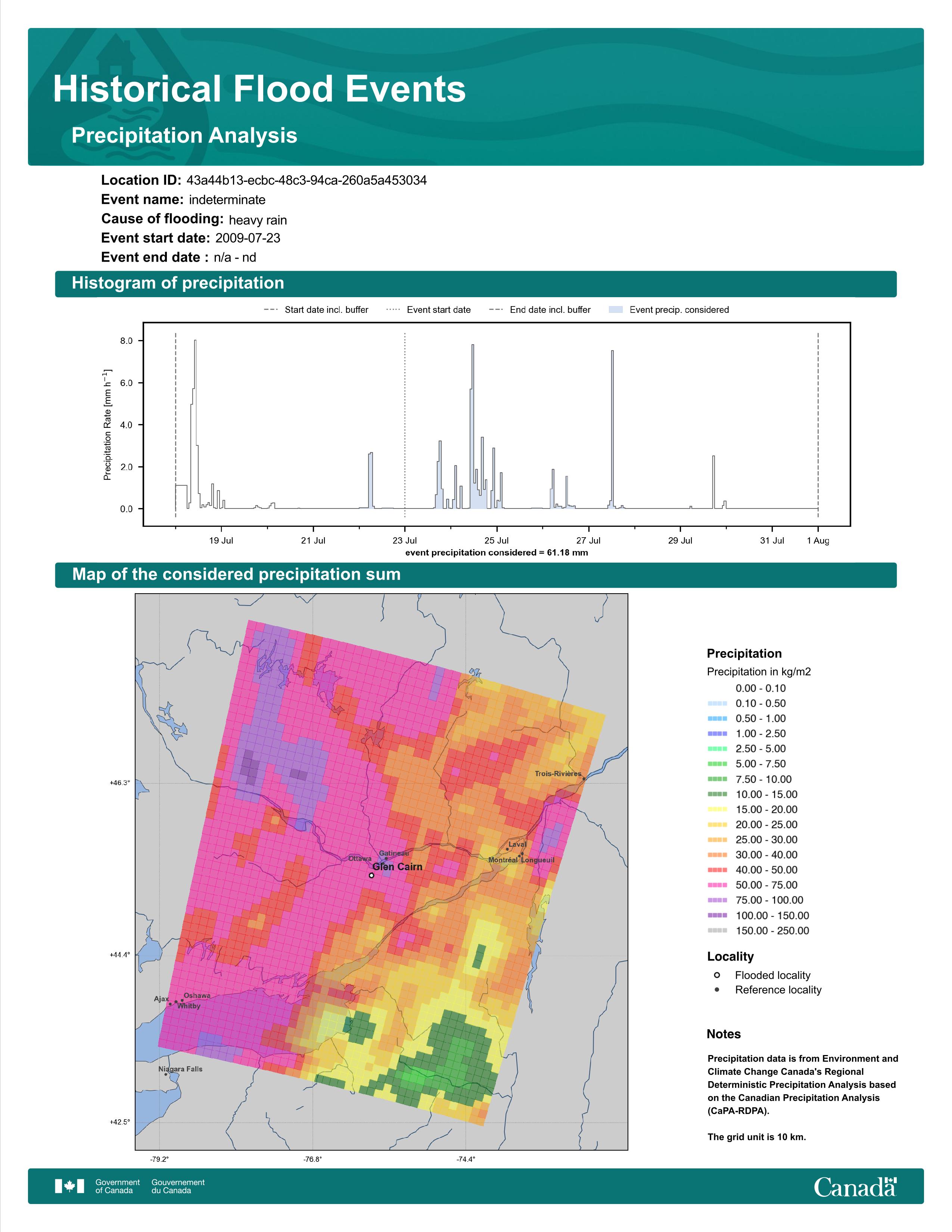Click the +42.5° latitude label
Image resolution: width=952 pixels, height=1232 pixels.
(x=119, y=1122)
